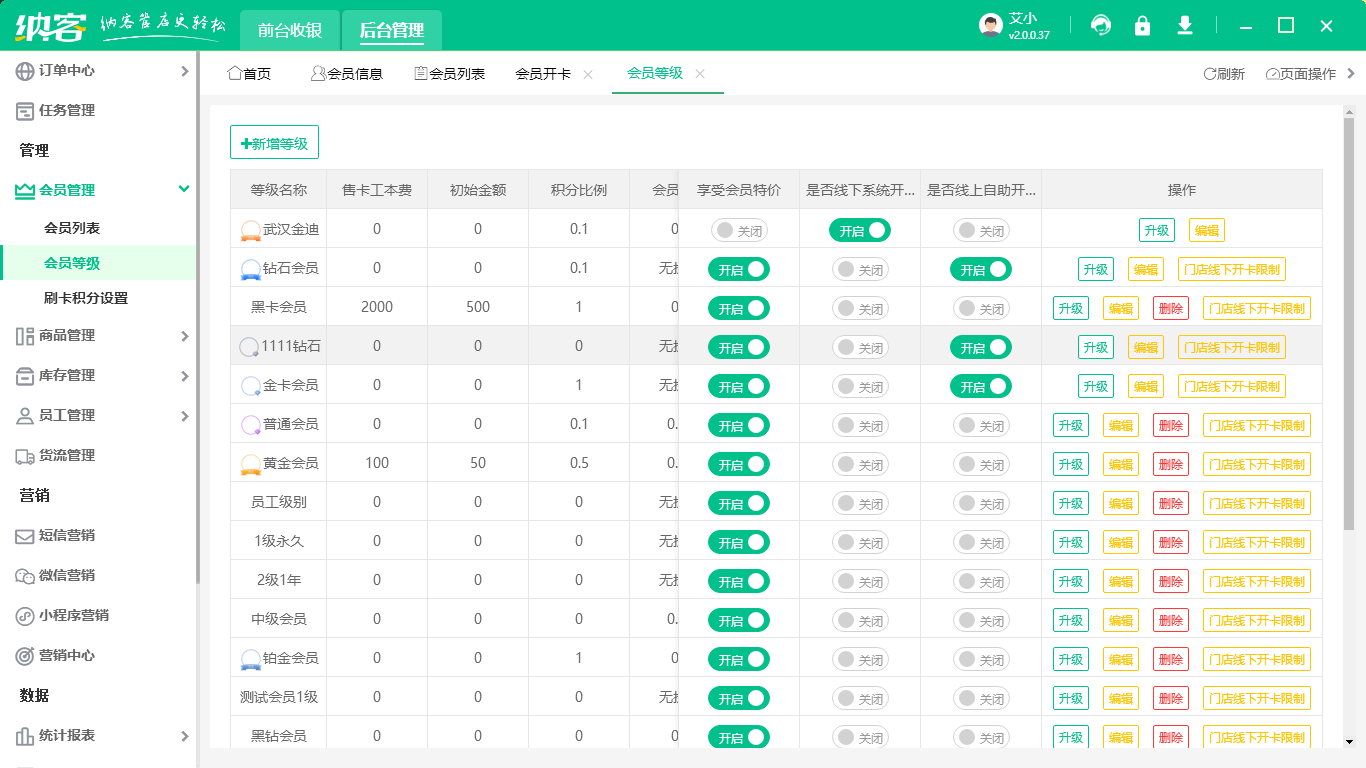Click the lock screen icon
1366x768 pixels.
[x=1142, y=26]
